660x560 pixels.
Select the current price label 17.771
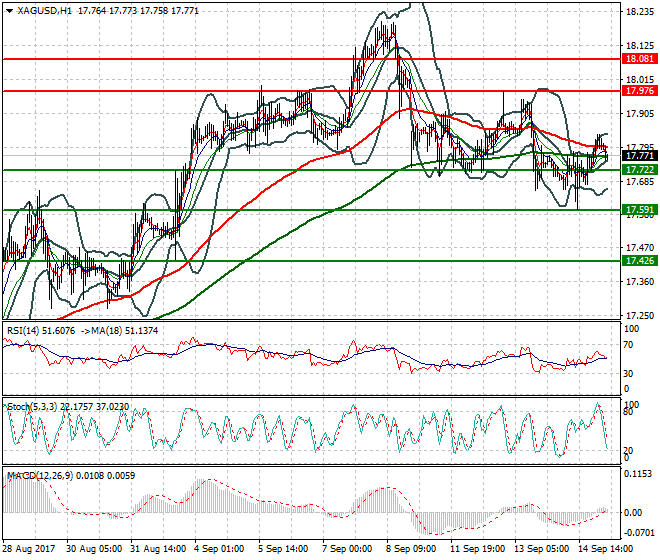coord(640,156)
